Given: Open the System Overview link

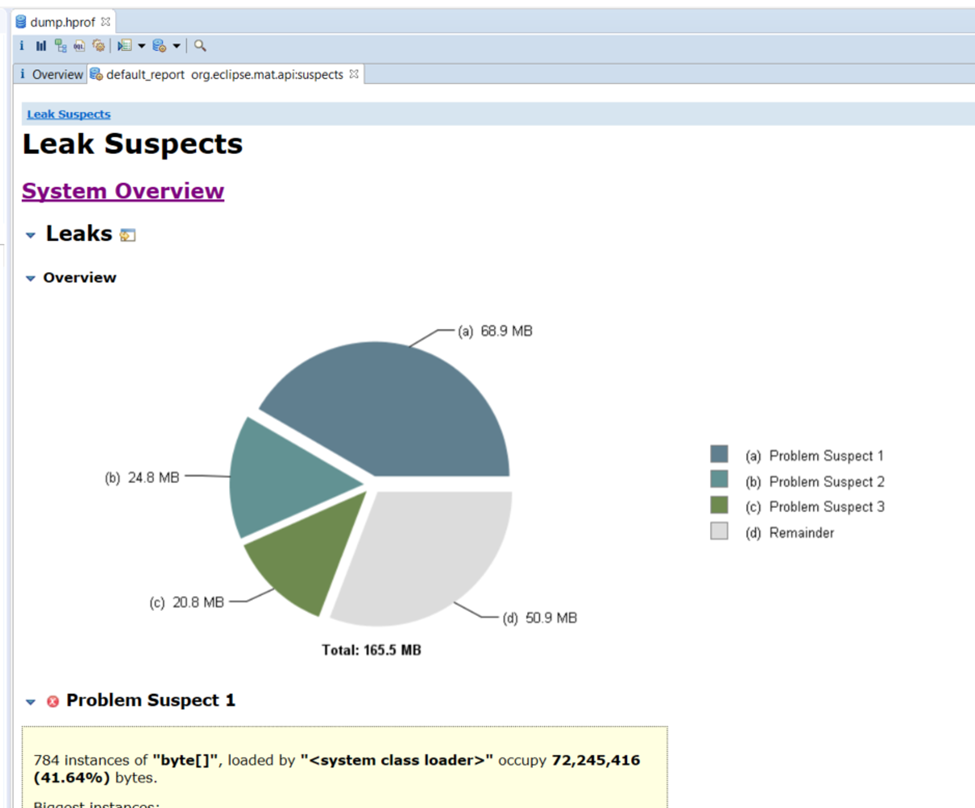Looking at the screenshot, I should click(x=123, y=191).
